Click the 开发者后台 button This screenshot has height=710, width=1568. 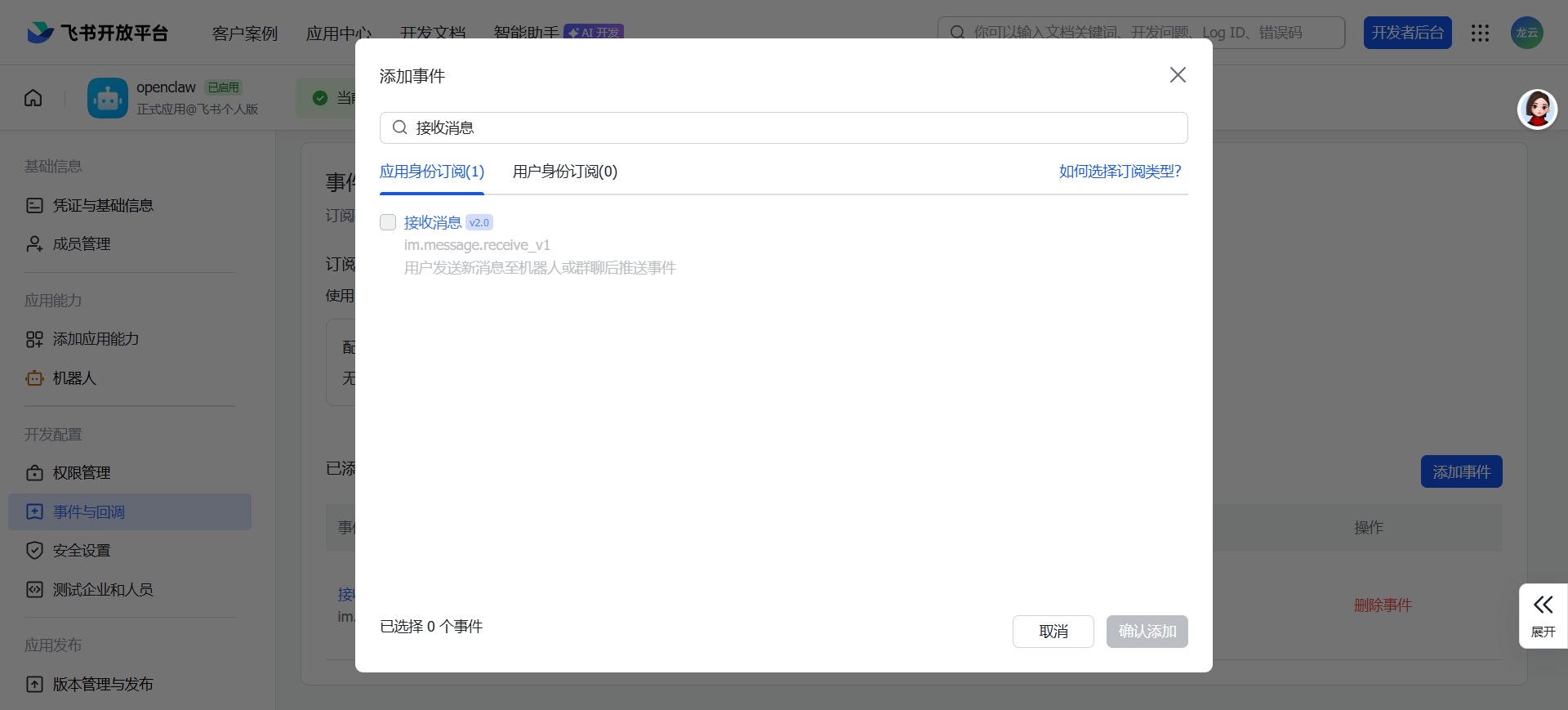point(1407,33)
